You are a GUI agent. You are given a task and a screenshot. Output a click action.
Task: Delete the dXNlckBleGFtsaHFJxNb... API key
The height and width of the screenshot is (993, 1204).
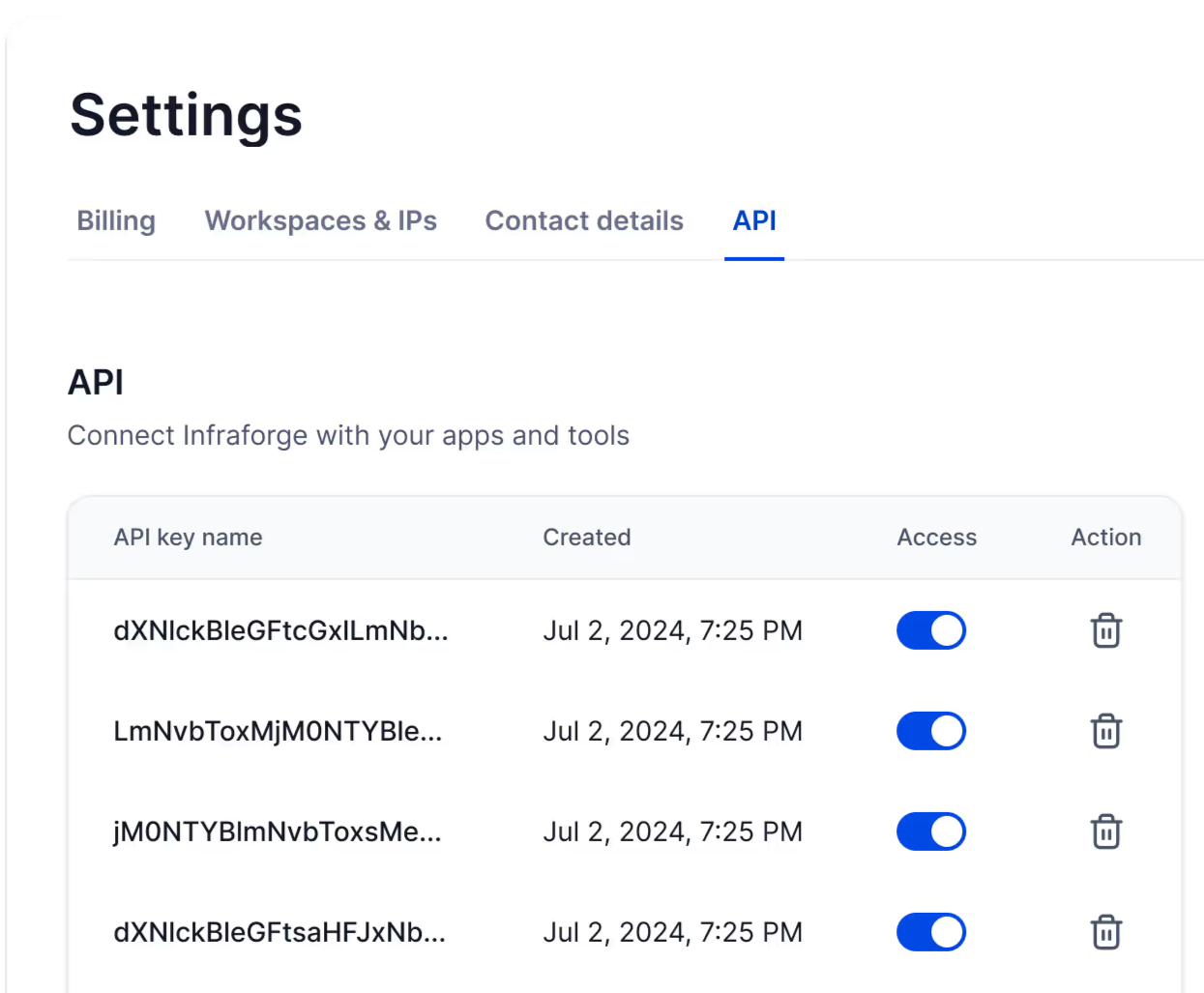[1105, 932]
